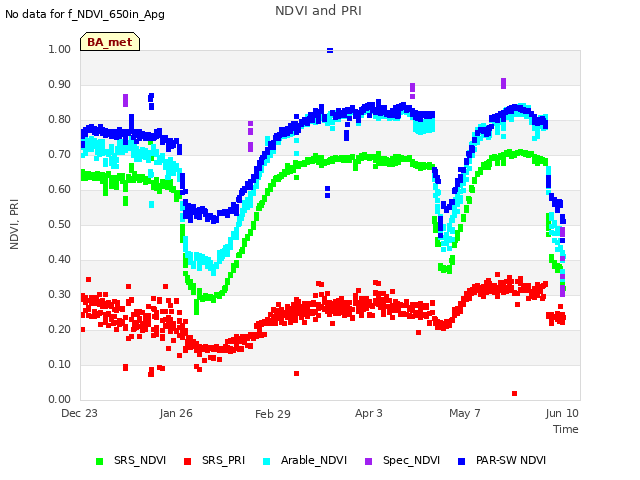The image size is (640, 480).
Task: Click the blue PAR-SW NDVI legend swatch
Action: tap(462, 461)
